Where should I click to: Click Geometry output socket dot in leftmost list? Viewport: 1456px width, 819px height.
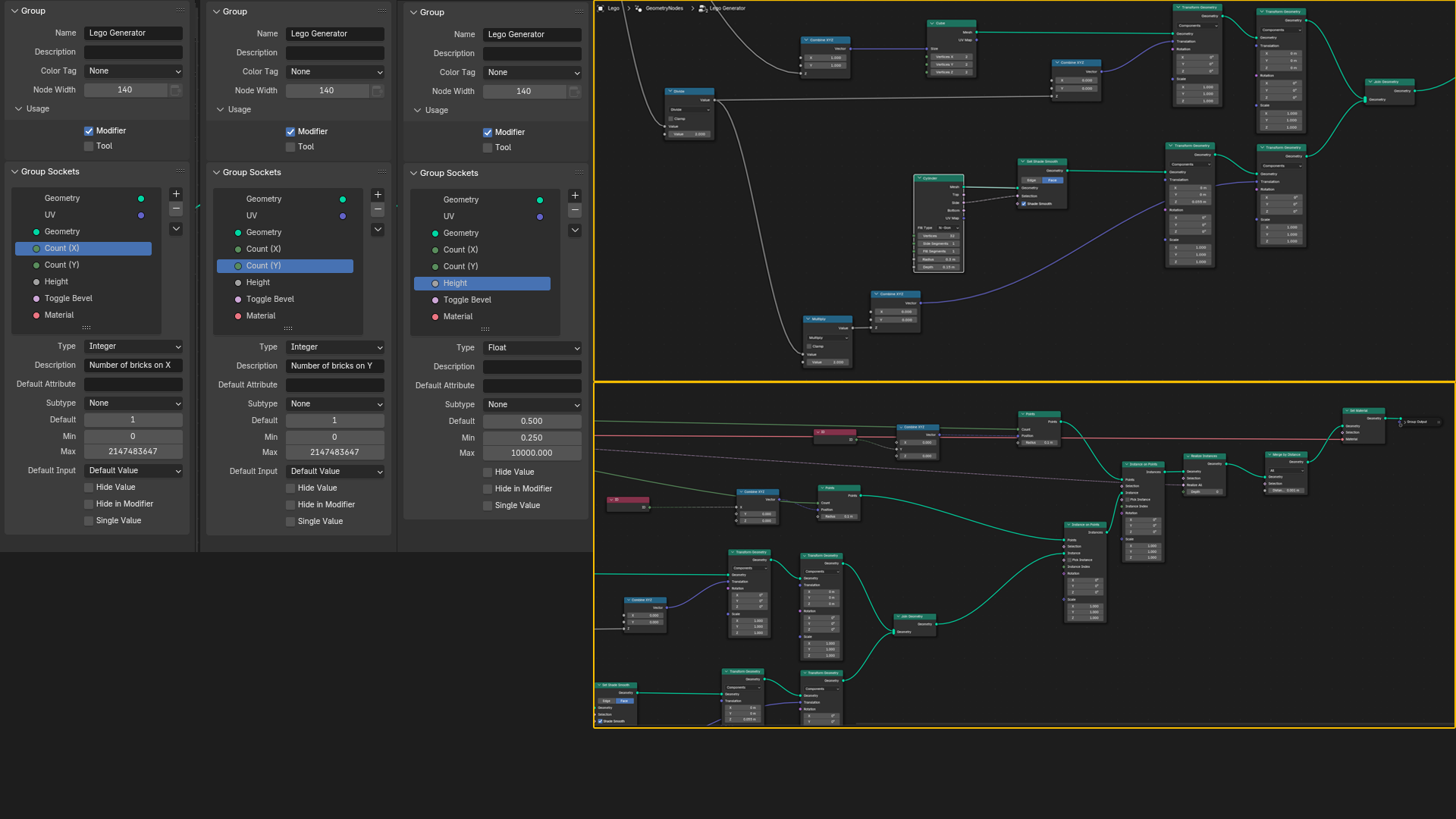(141, 199)
